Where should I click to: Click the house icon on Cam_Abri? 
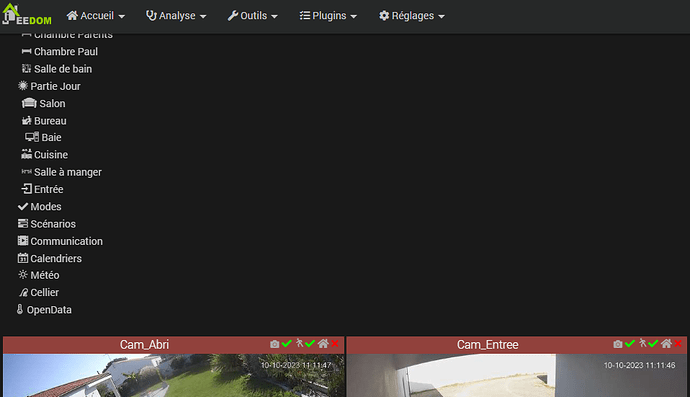pyautogui.click(x=323, y=344)
